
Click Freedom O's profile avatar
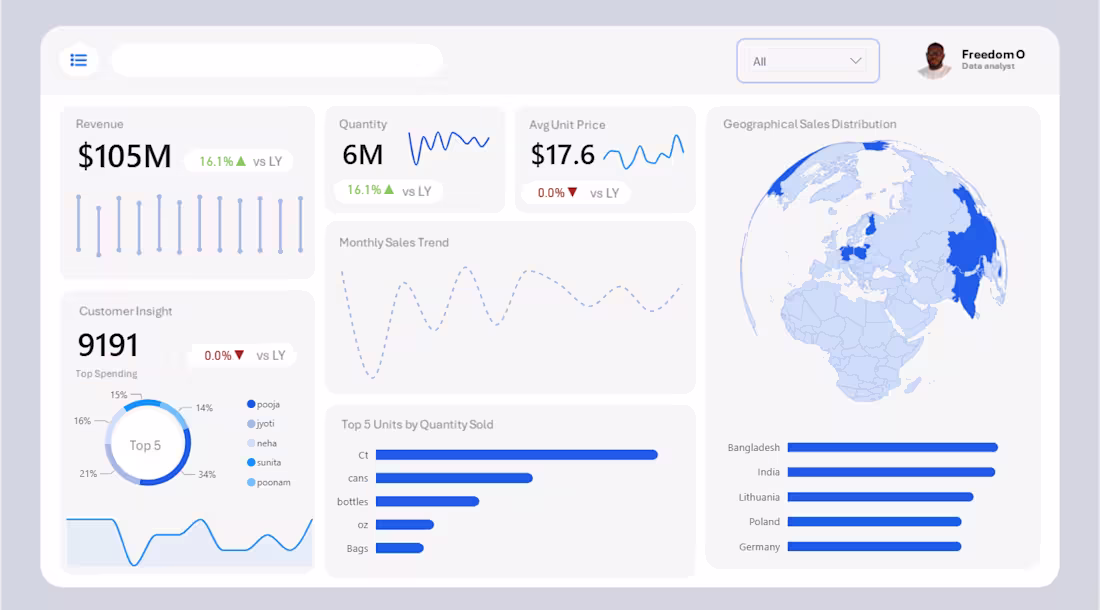(x=935, y=60)
